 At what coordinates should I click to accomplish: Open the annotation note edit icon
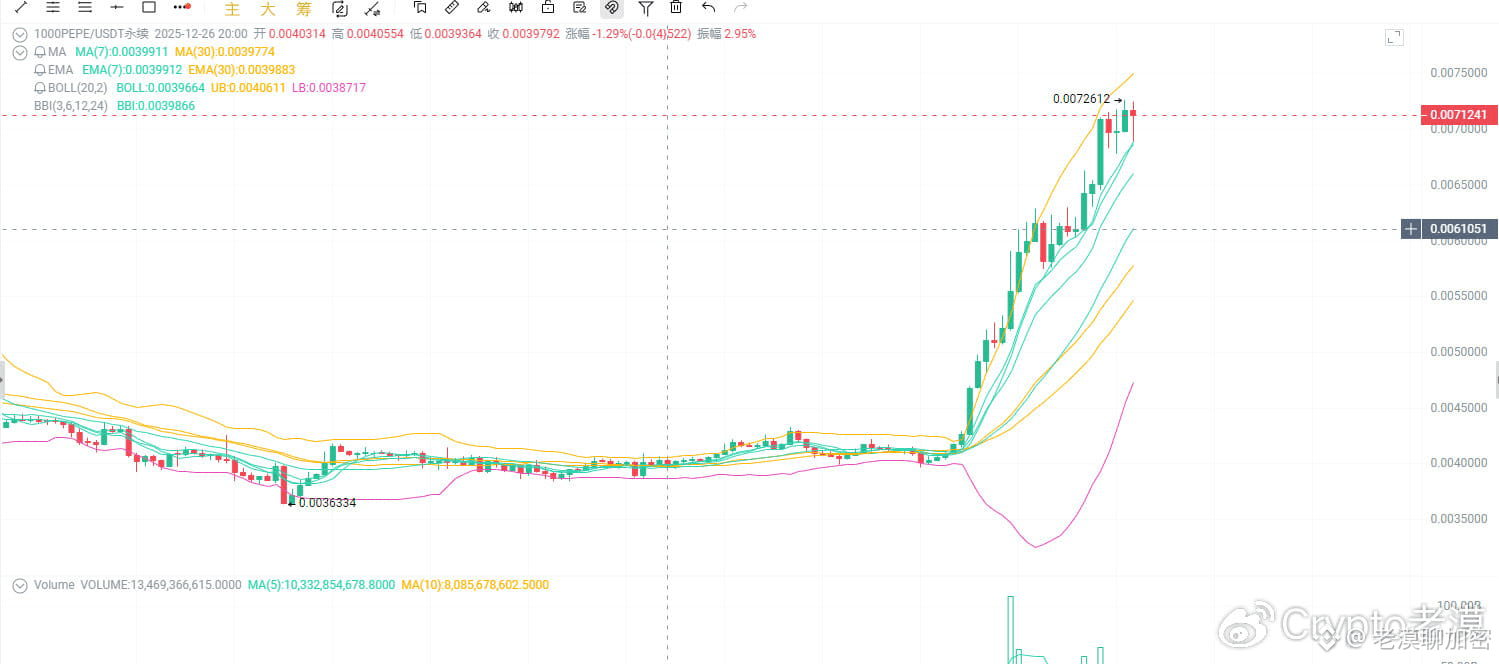(x=580, y=8)
